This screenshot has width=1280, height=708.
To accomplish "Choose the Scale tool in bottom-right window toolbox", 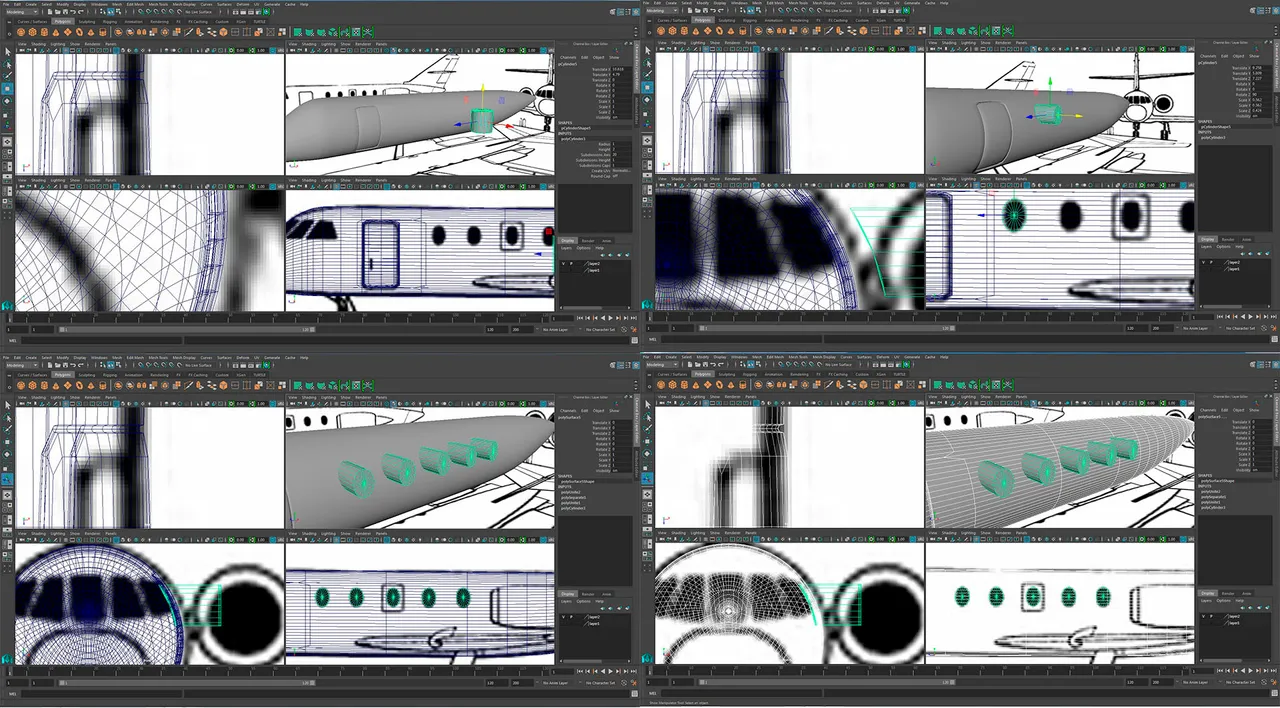I will pyautogui.click(x=648, y=469).
